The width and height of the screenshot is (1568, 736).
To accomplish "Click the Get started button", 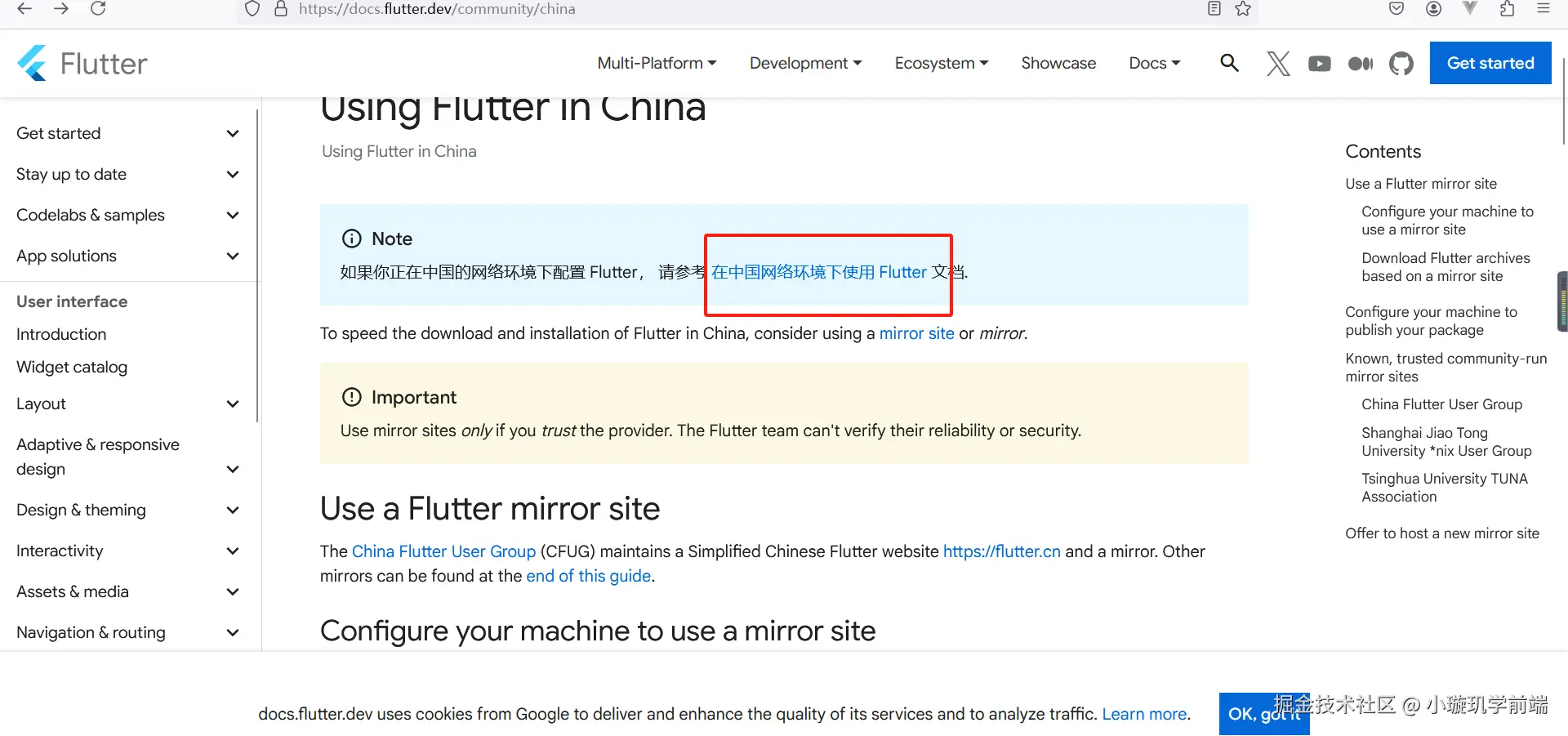I will 1490,63.
